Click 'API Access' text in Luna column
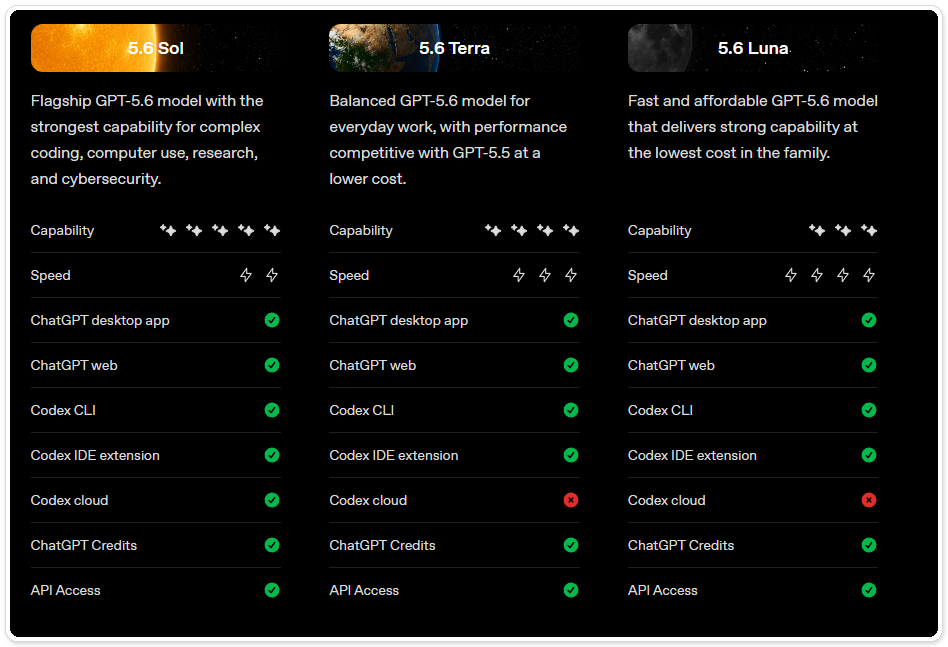This screenshot has height=647, width=948. tap(663, 590)
